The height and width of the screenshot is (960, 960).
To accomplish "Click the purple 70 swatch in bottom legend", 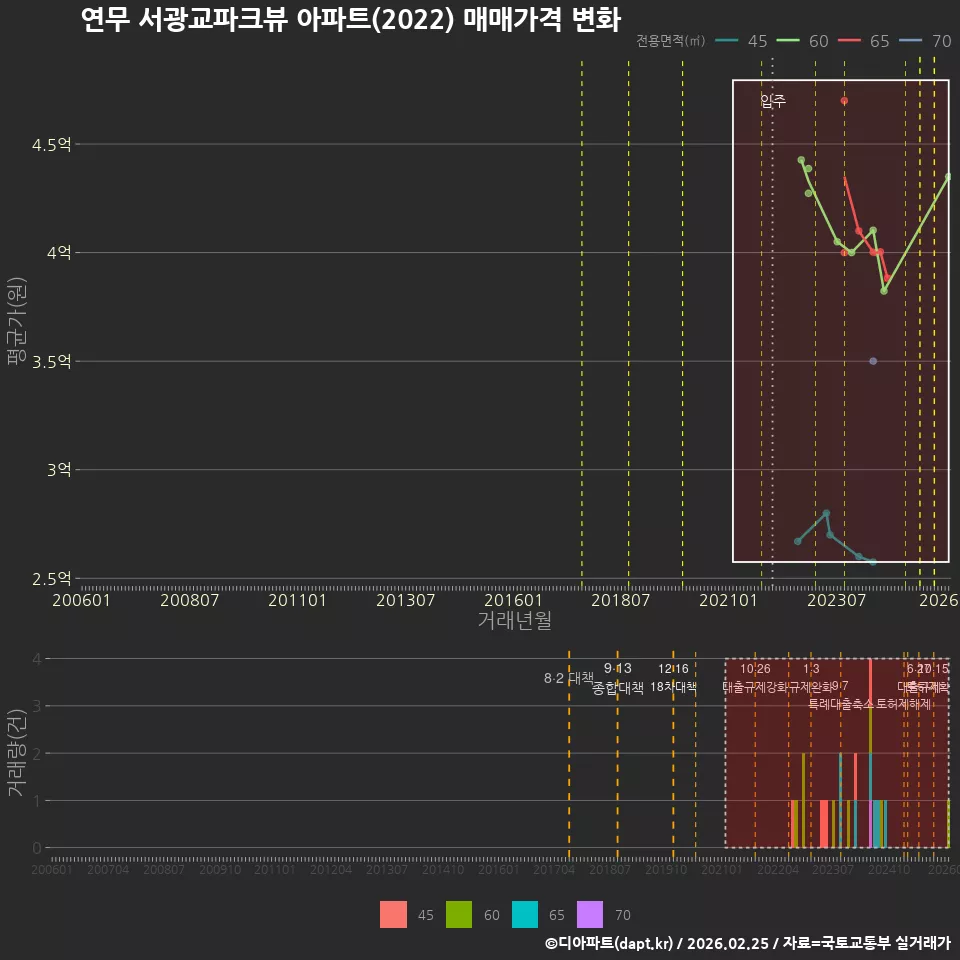I will [590, 915].
